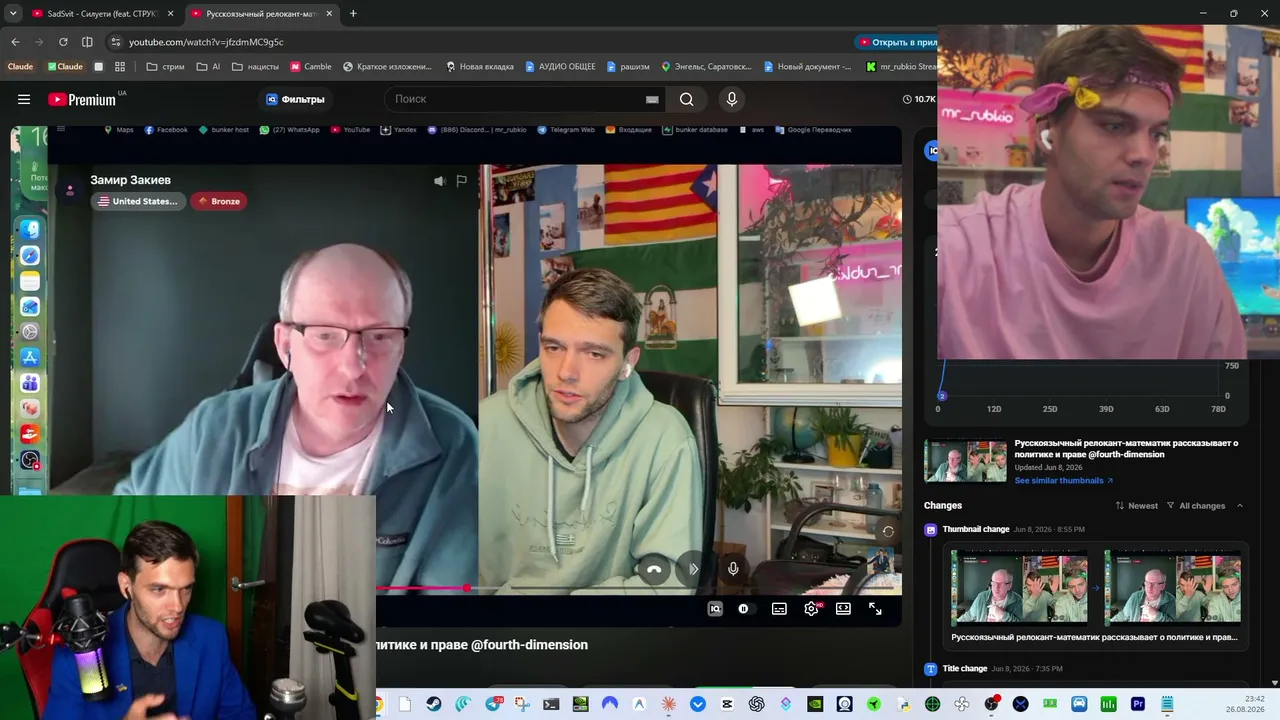Open the рашизм bookmark

coord(627,67)
